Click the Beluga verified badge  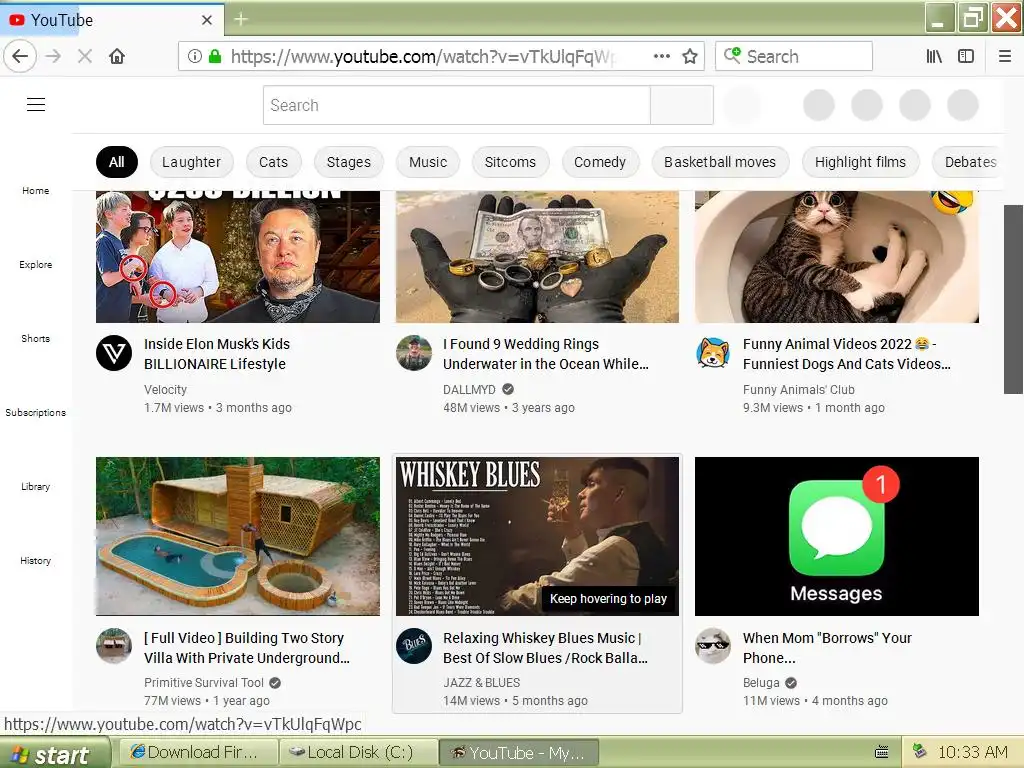tap(791, 683)
